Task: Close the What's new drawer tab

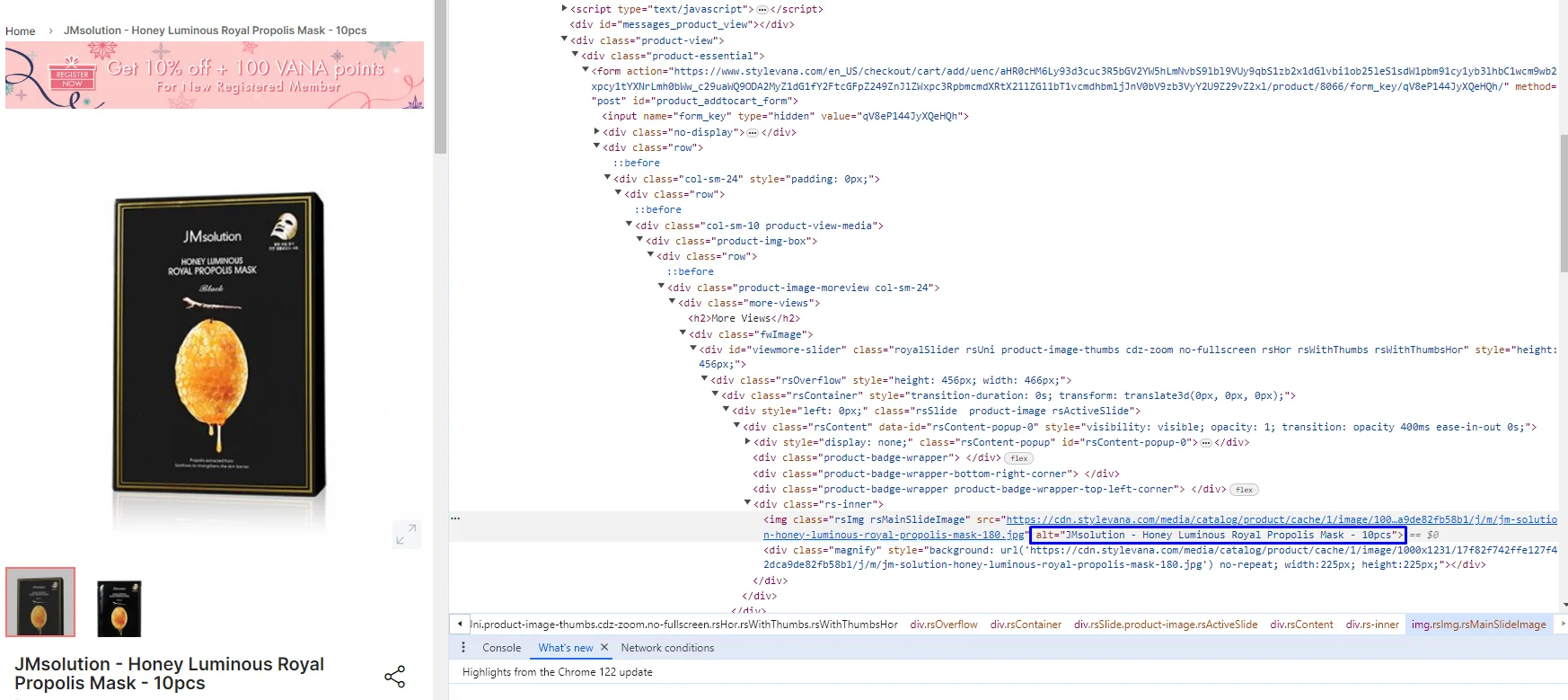Action: coord(604,647)
